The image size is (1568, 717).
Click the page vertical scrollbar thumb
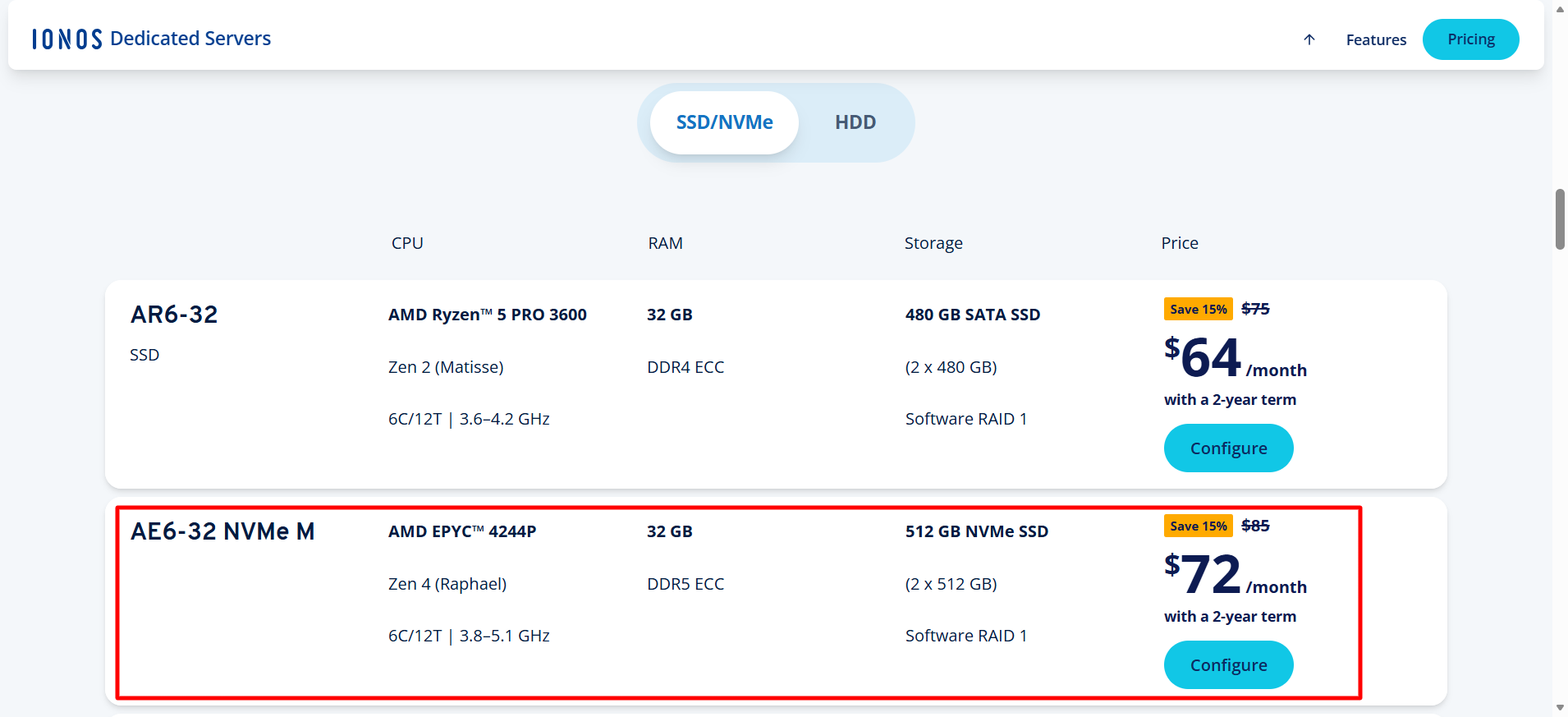[1560, 219]
